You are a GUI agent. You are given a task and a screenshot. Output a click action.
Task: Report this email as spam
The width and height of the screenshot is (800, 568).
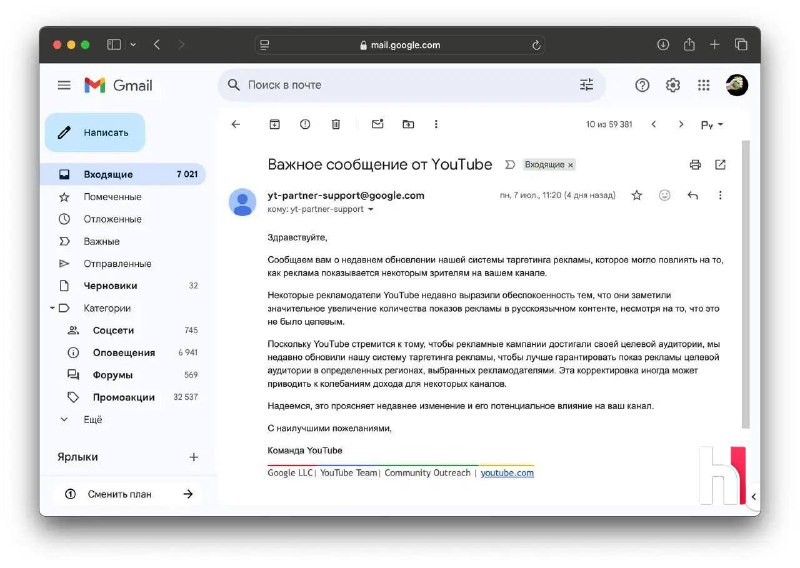[x=305, y=124]
